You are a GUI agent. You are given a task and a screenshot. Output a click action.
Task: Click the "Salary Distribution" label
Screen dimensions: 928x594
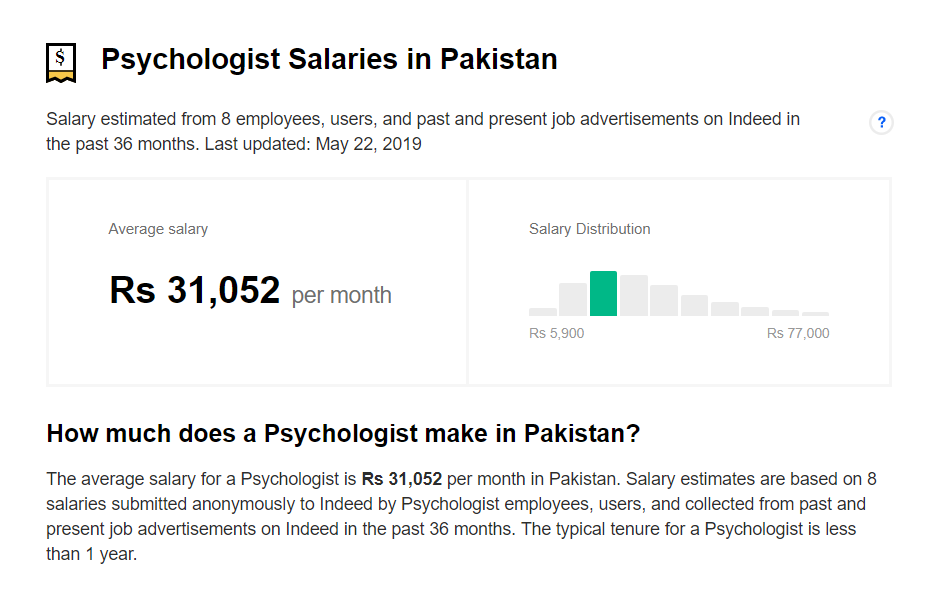[589, 229]
